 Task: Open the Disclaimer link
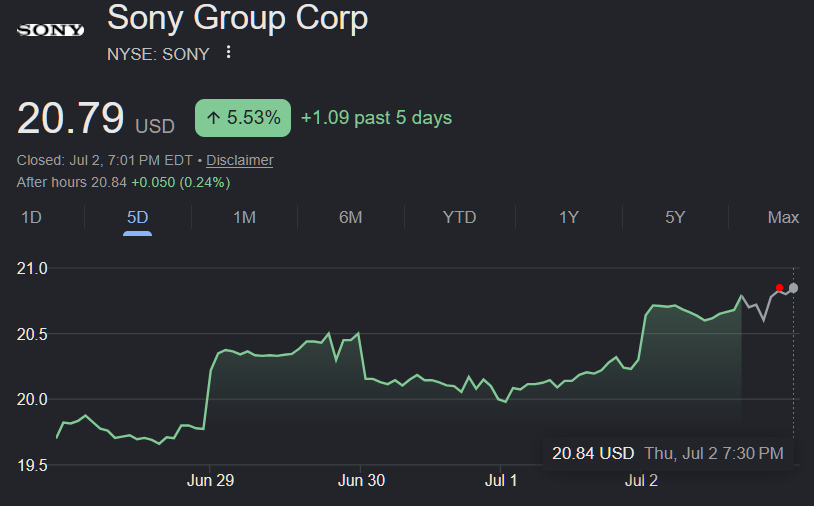click(239, 160)
